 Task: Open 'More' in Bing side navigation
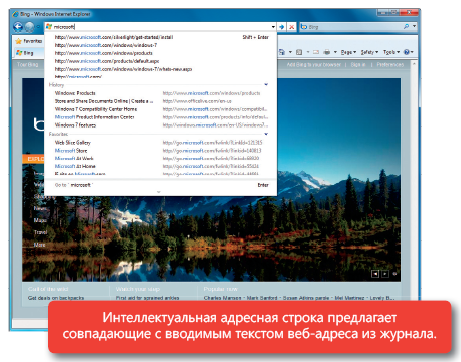coord(39,245)
